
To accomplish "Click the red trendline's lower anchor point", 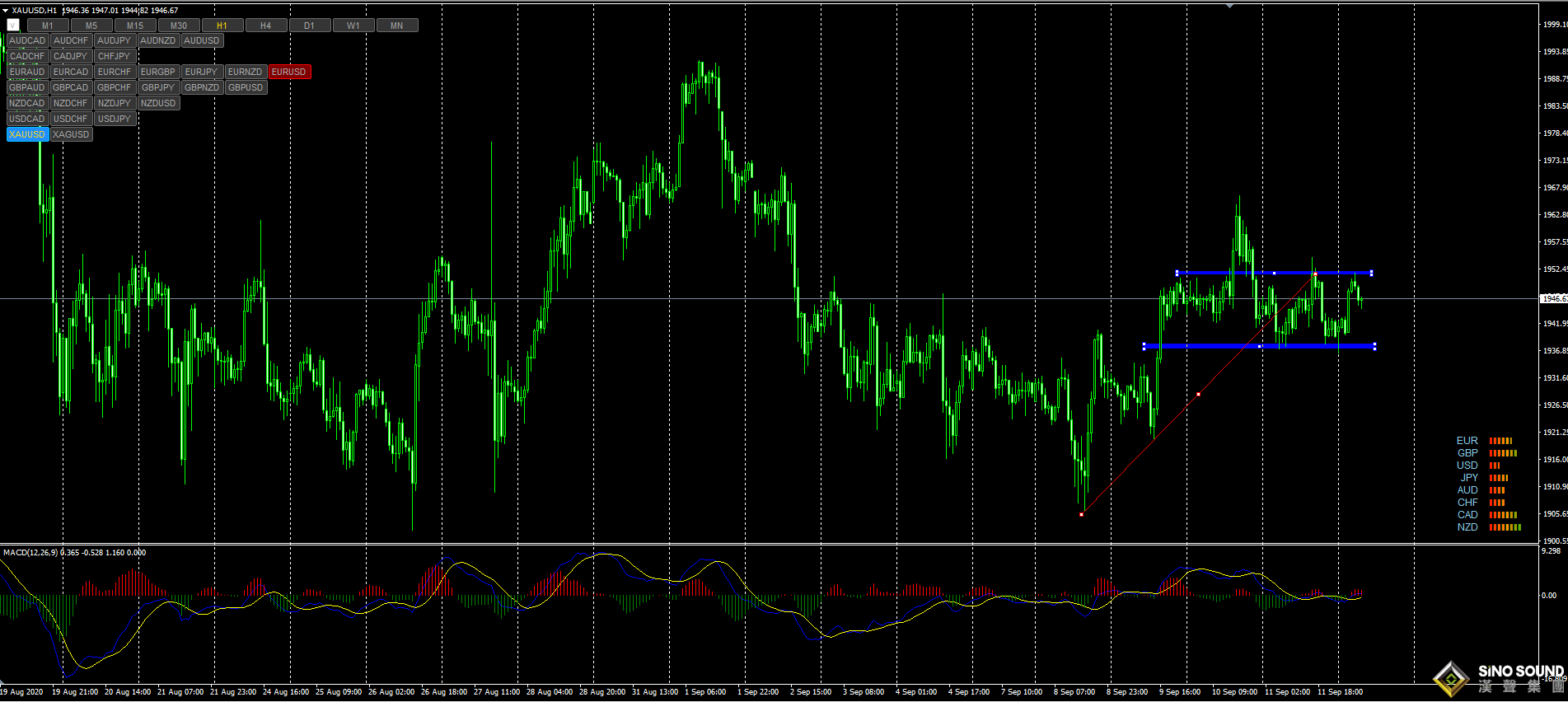I will point(1081,514).
